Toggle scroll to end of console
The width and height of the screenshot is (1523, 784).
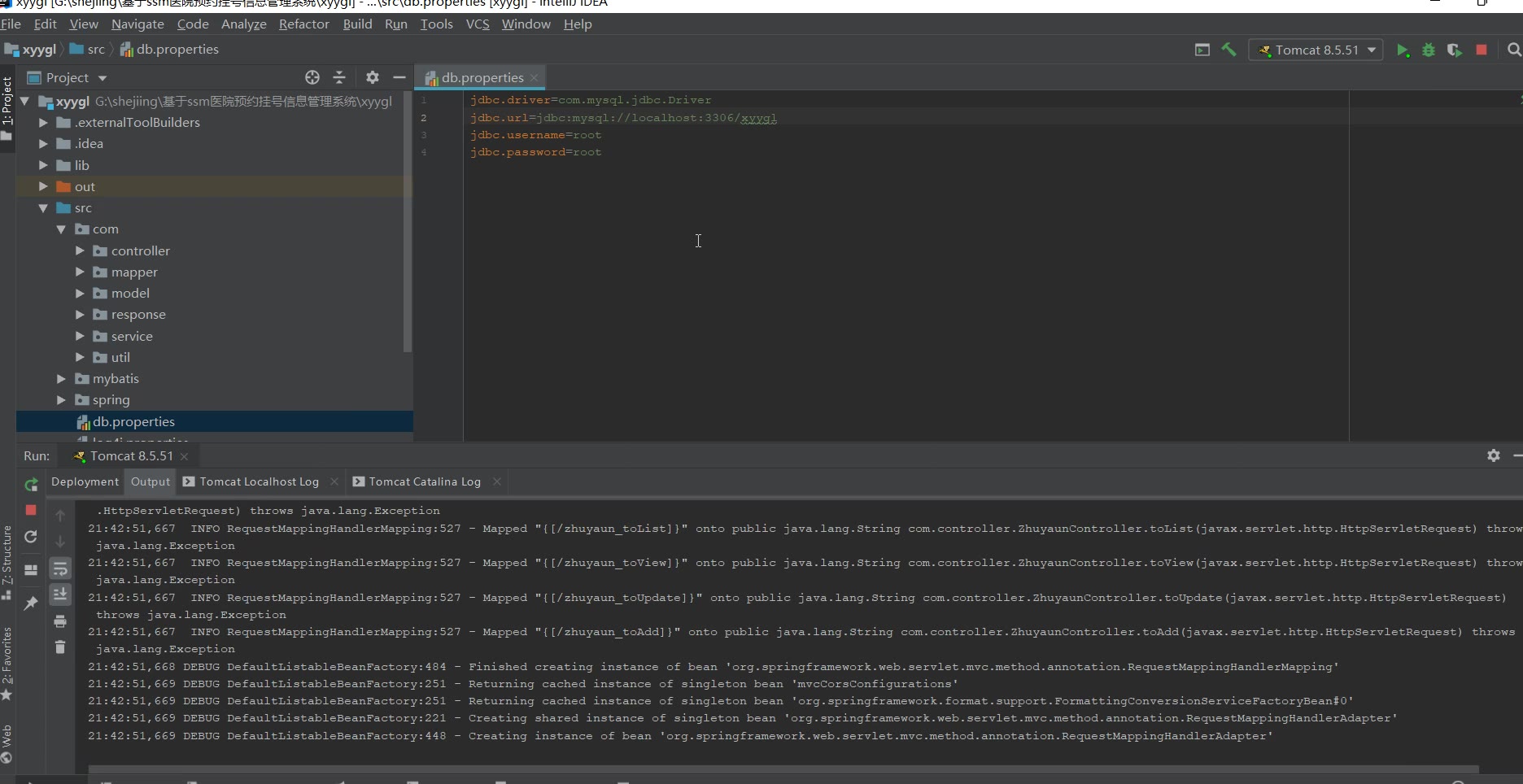60,595
